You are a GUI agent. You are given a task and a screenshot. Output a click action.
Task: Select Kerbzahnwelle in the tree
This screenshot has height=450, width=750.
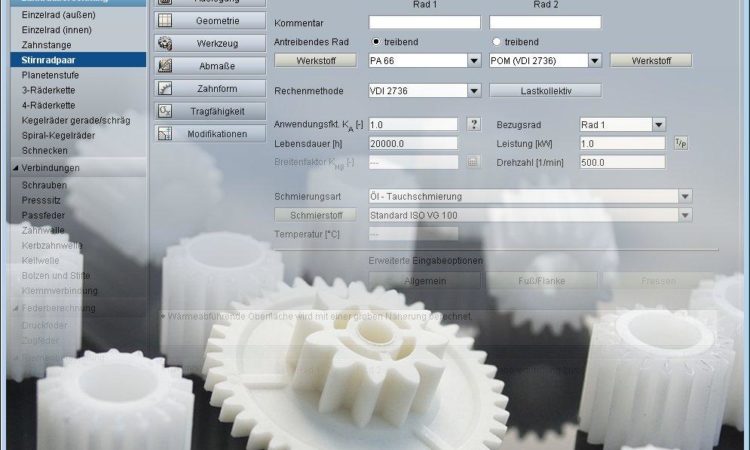[52, 245]
